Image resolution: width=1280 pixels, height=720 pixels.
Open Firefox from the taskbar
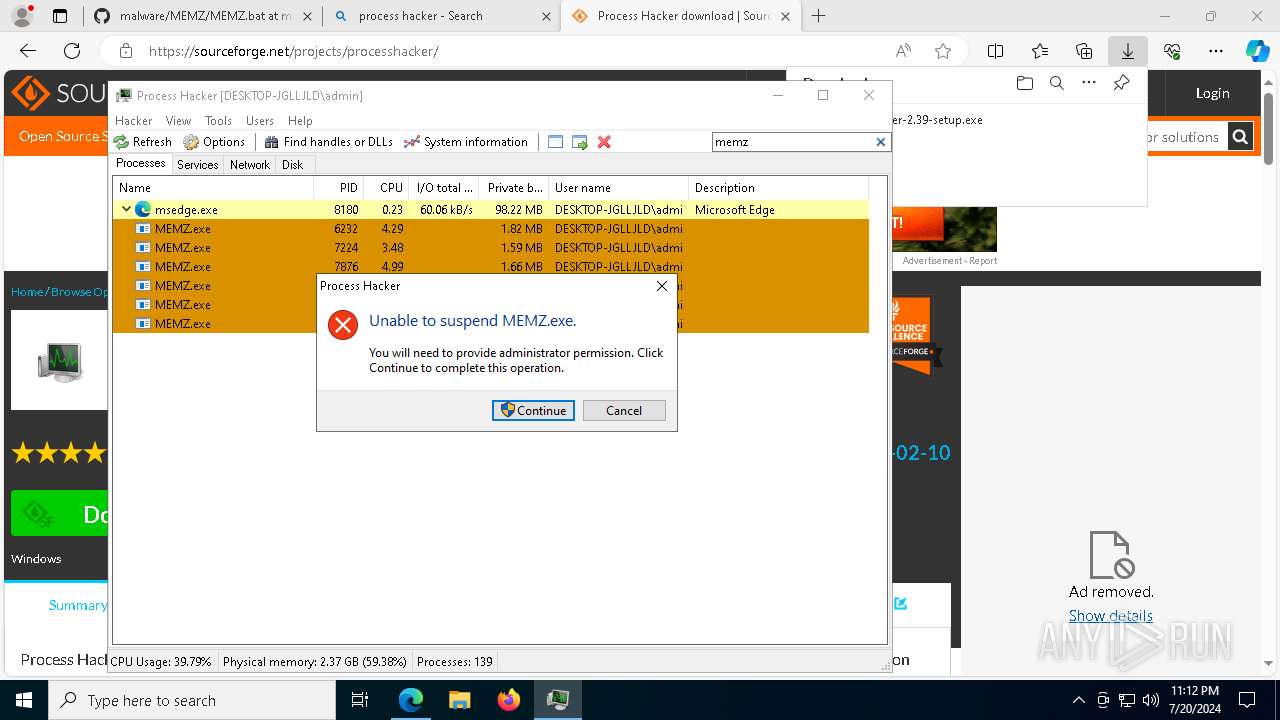508,700
